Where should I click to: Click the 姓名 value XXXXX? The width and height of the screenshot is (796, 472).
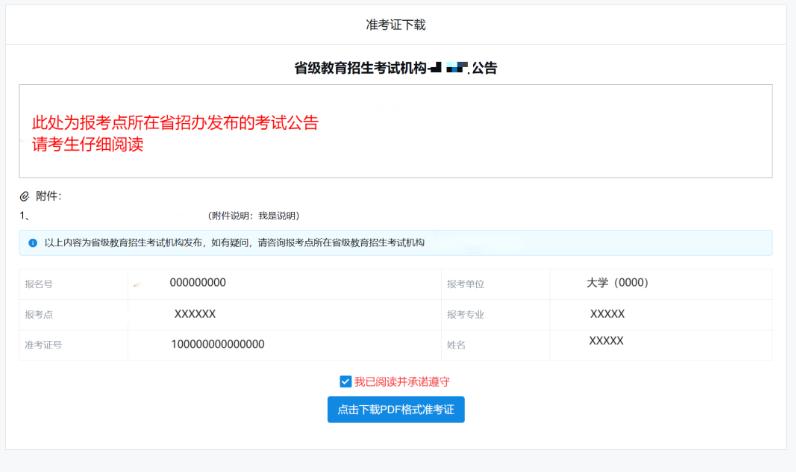(606, 341)
